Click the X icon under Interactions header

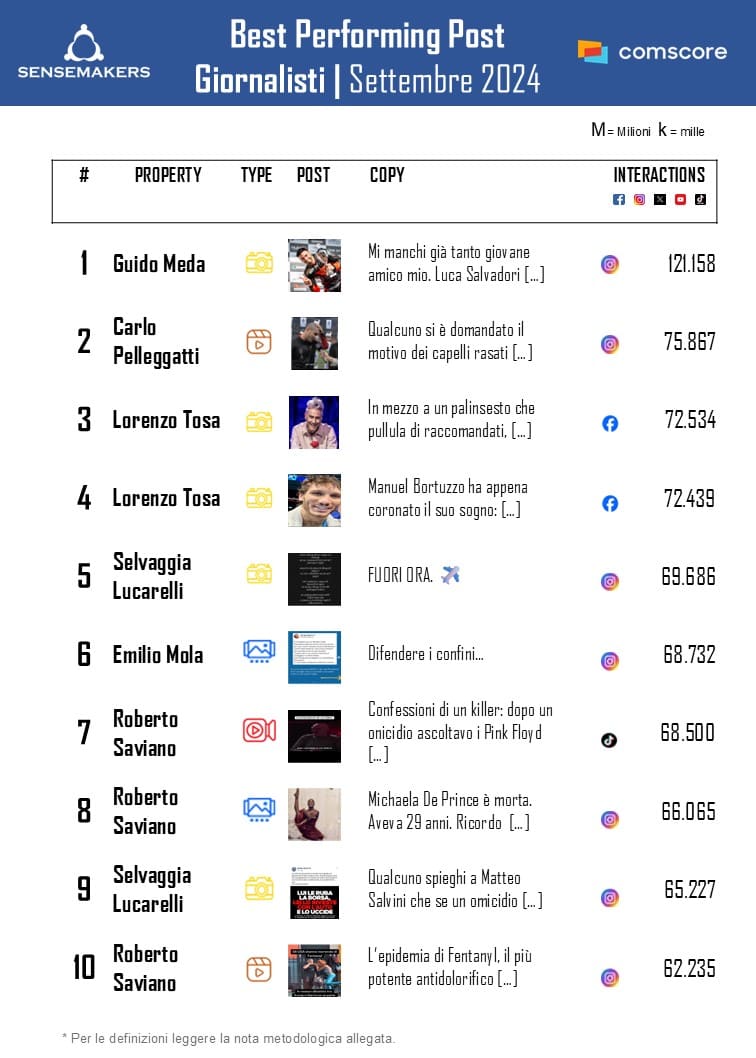click(660, 199)
